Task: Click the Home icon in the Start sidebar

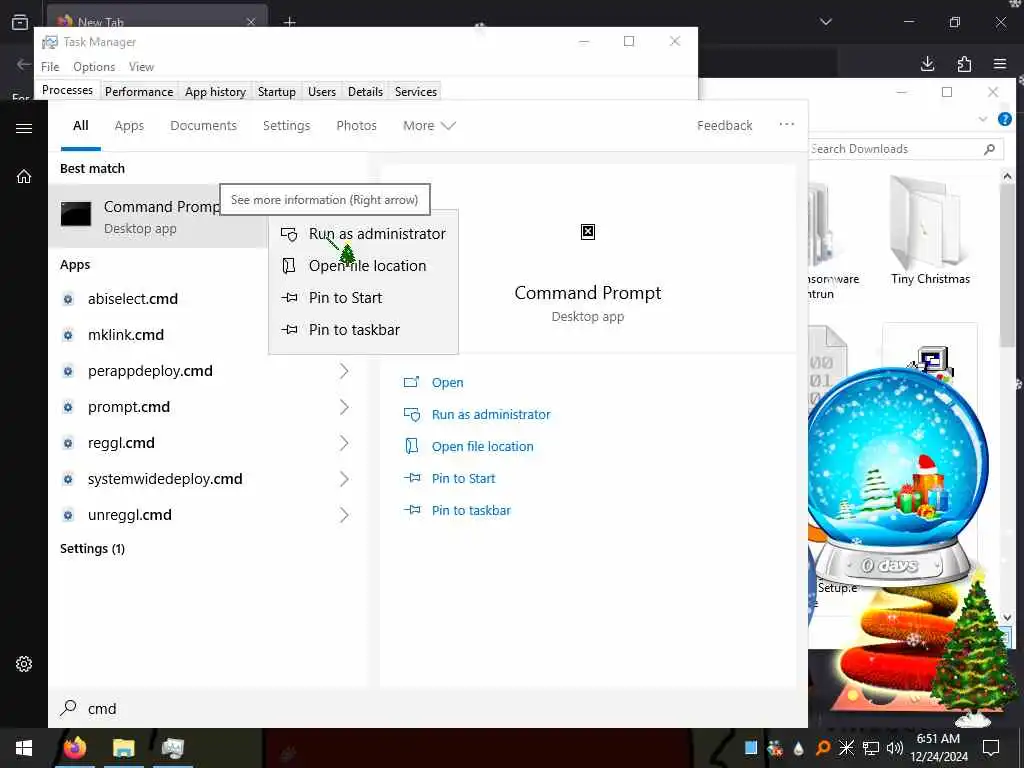Action: point(24,176)
